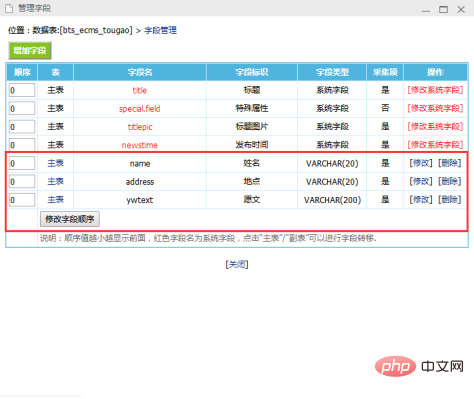Click 主表 link in ywtext row

tap(55, 200)
